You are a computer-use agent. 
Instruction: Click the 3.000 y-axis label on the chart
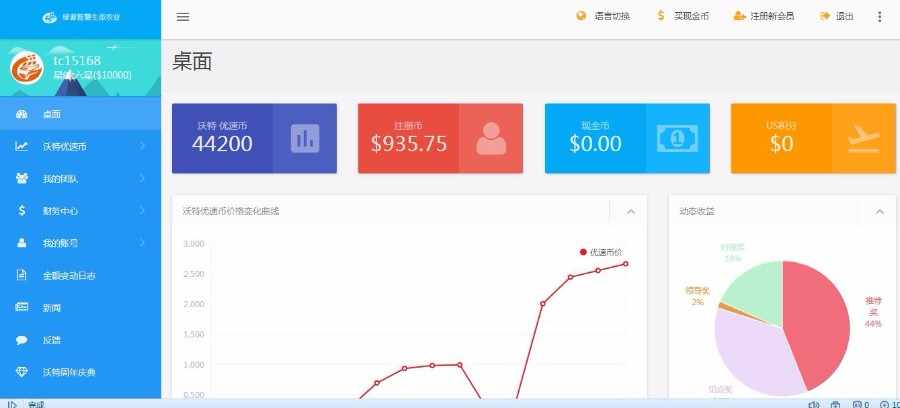[193, 244]
